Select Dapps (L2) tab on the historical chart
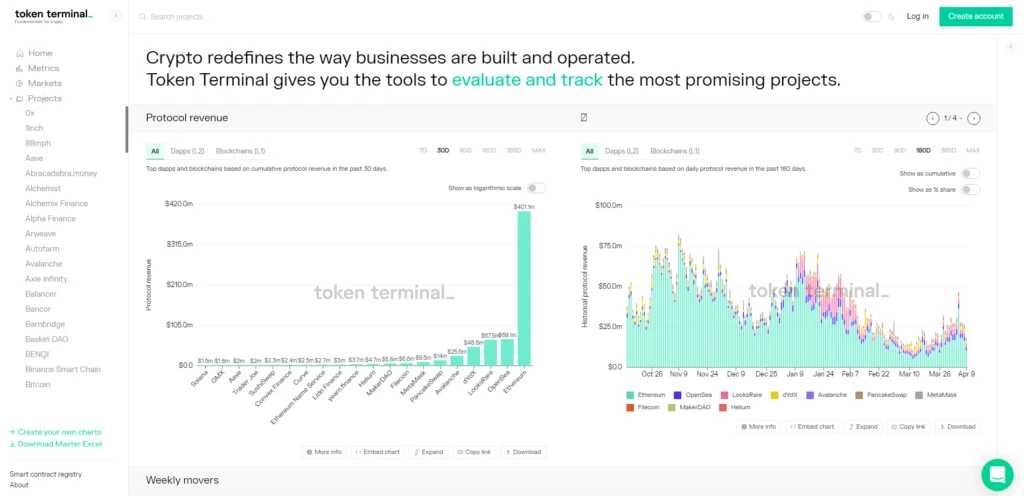1024x496 pixels. pos(622,151)
